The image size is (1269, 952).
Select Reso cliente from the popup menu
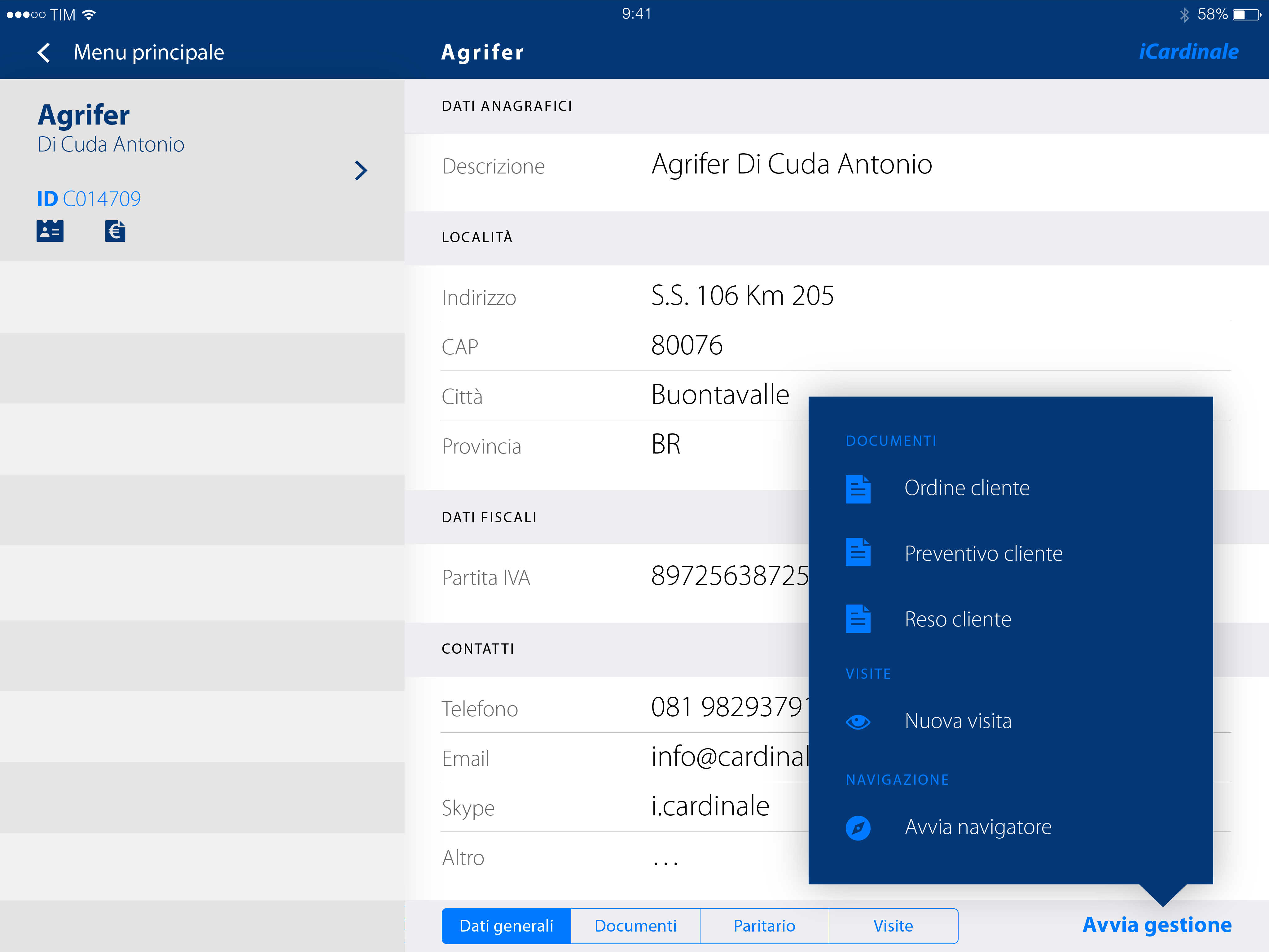[x=958, y=619]
